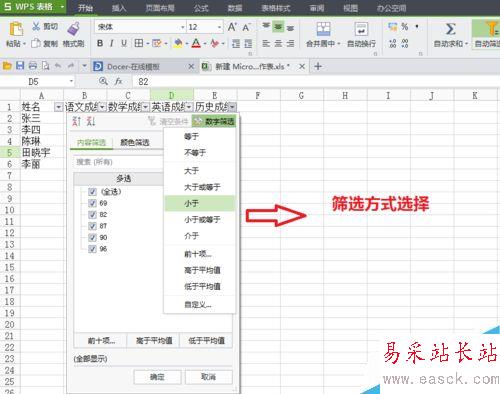The height and width of the screenshot is (394, 500).
Task: Open the 姓名 column filter dropdown
Action: (x=59, y=107)
